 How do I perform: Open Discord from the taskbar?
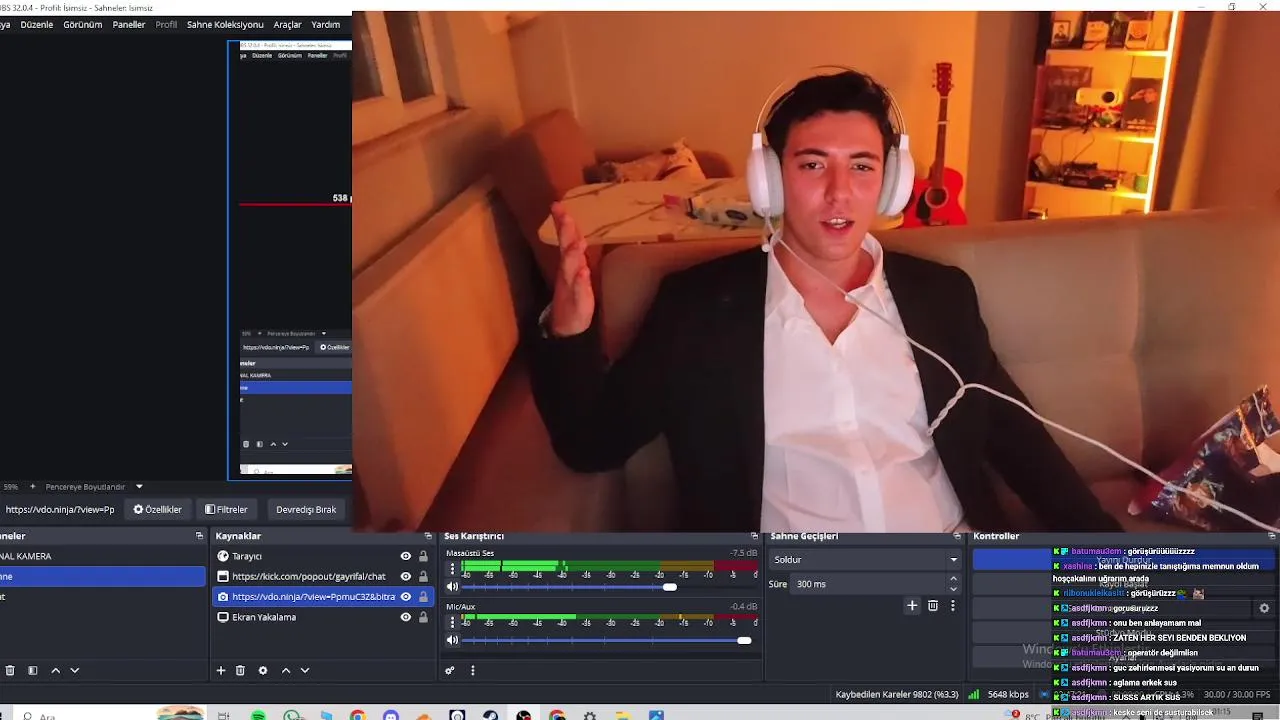coord(391,716)
